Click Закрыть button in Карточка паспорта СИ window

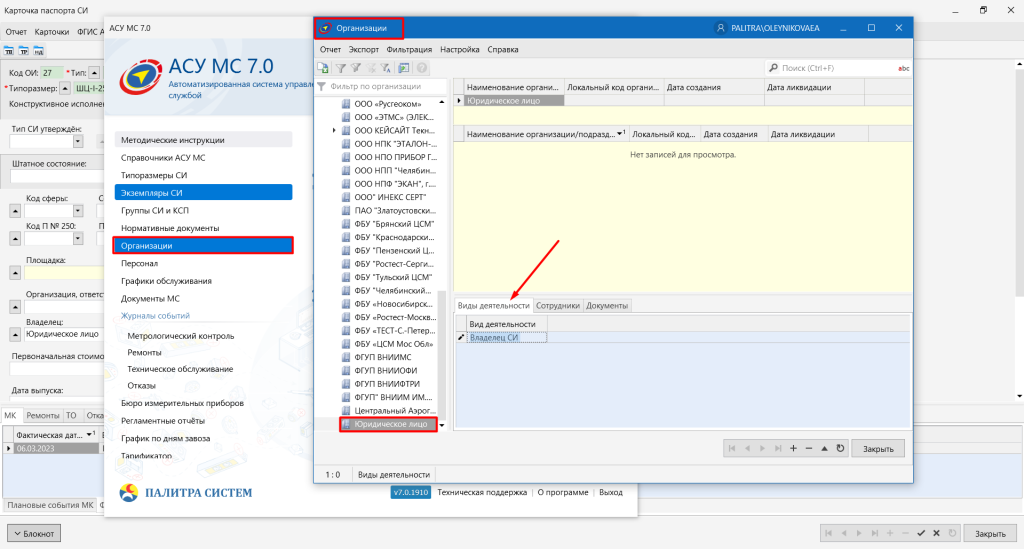point(990,533)
